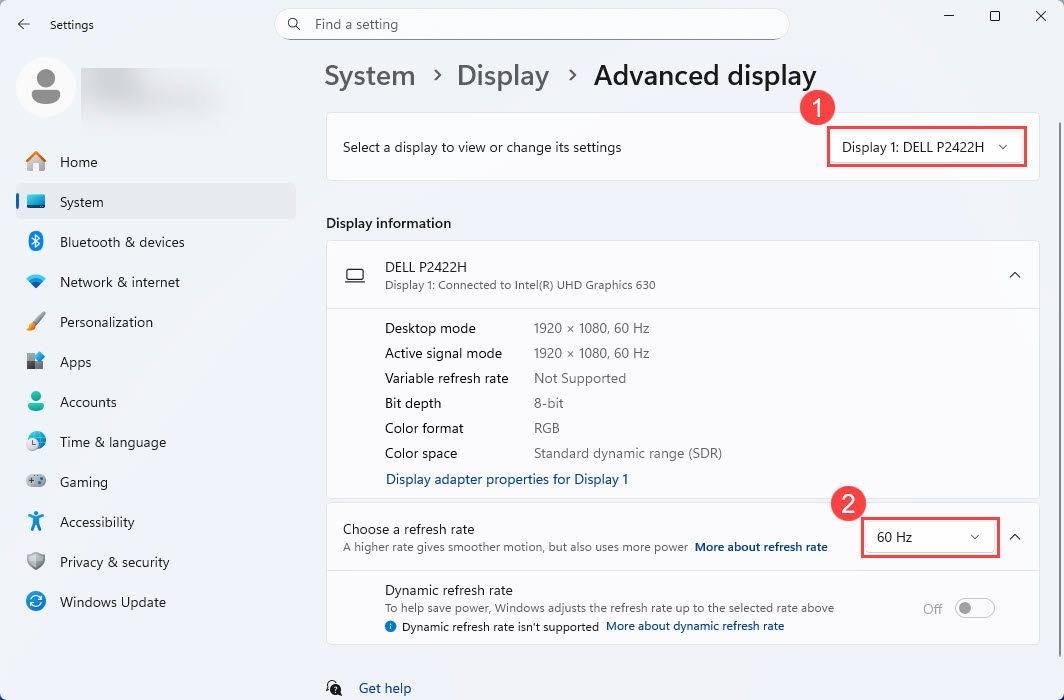Click the Find a setting search box
Viewport: 1064px width, 700px height.
tap(531, 24)
